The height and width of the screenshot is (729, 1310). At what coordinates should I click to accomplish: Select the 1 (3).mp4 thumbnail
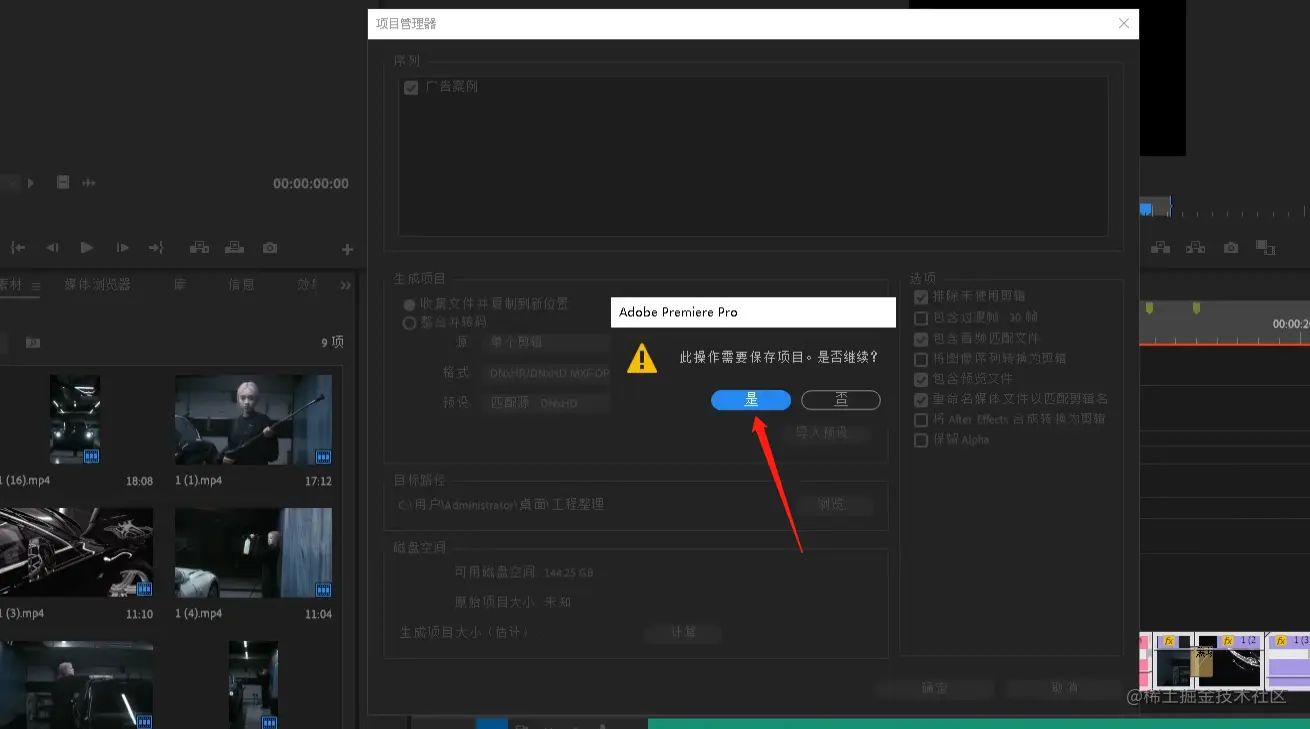coord(76,552)
